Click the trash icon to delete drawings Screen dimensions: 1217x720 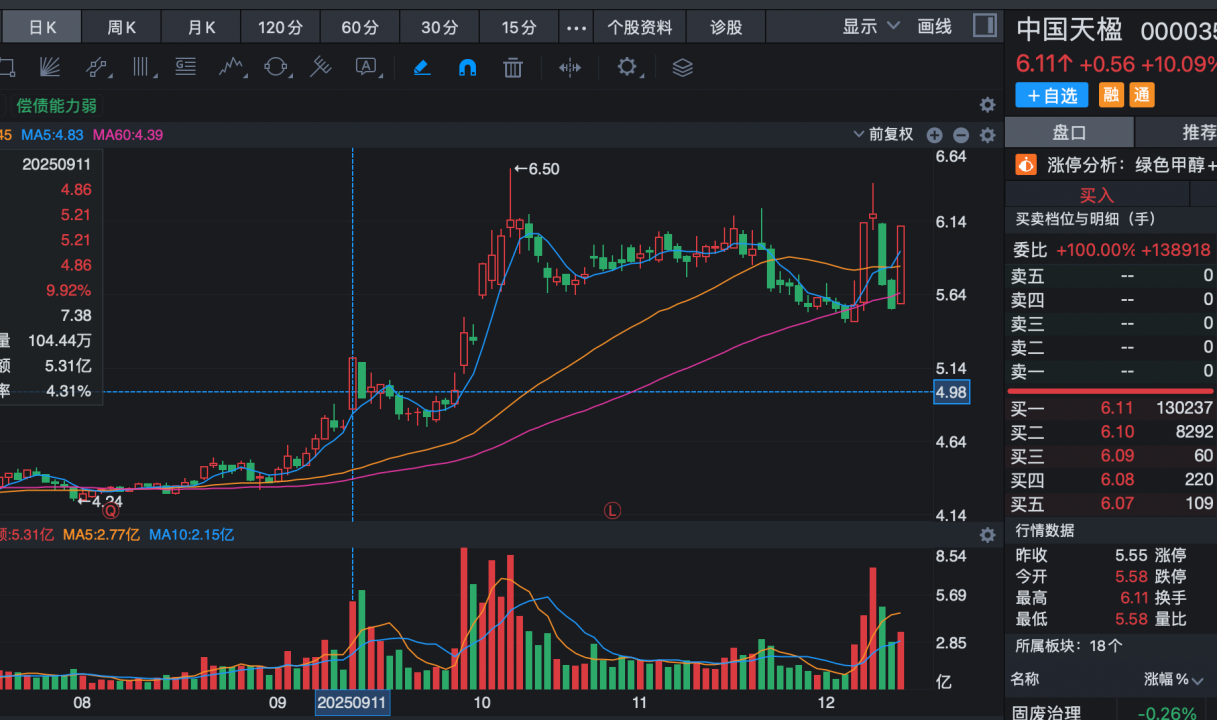pyautogui.click(x=513, y=68)
